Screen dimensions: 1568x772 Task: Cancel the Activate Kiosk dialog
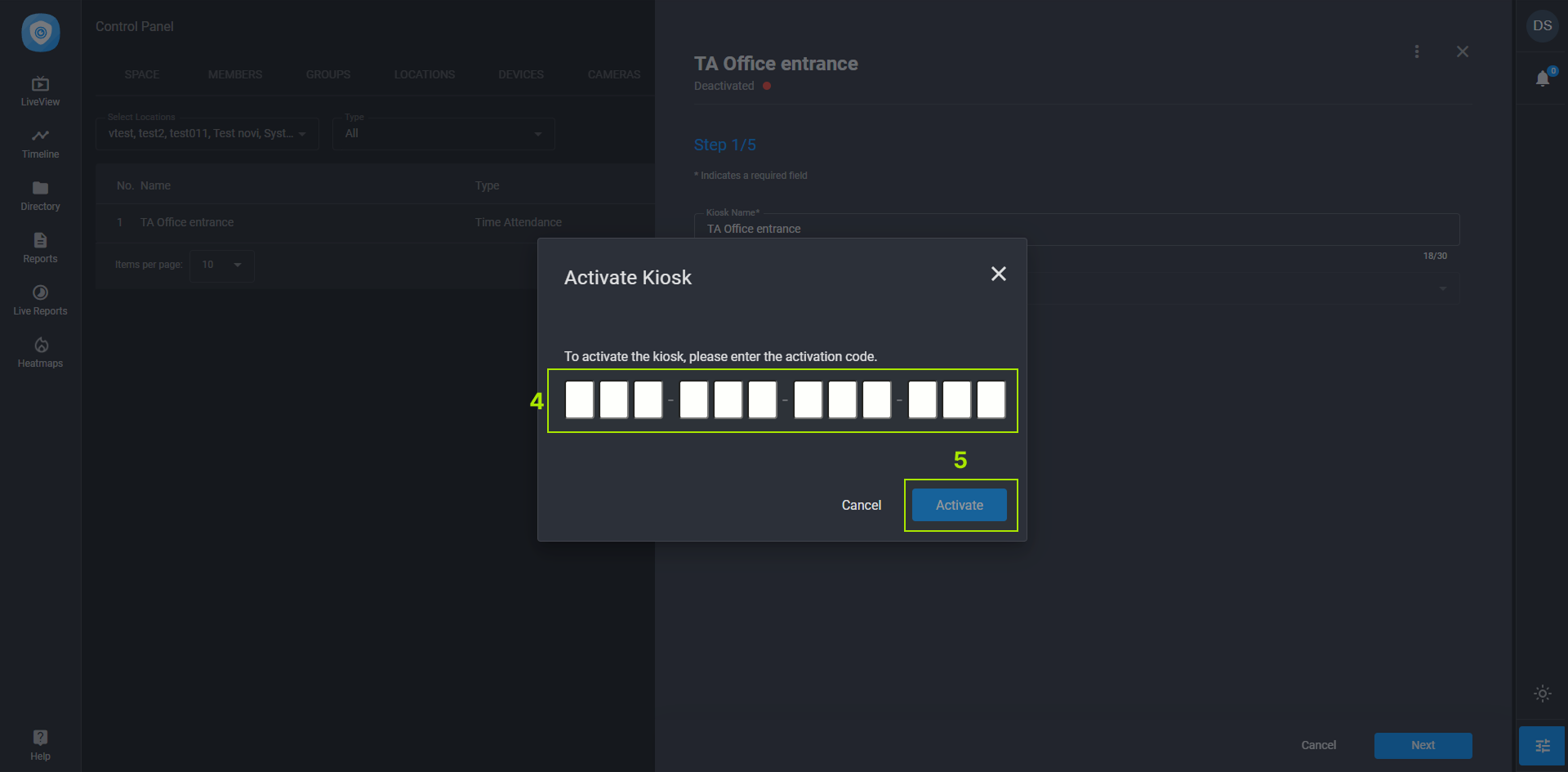click(861, 506)
